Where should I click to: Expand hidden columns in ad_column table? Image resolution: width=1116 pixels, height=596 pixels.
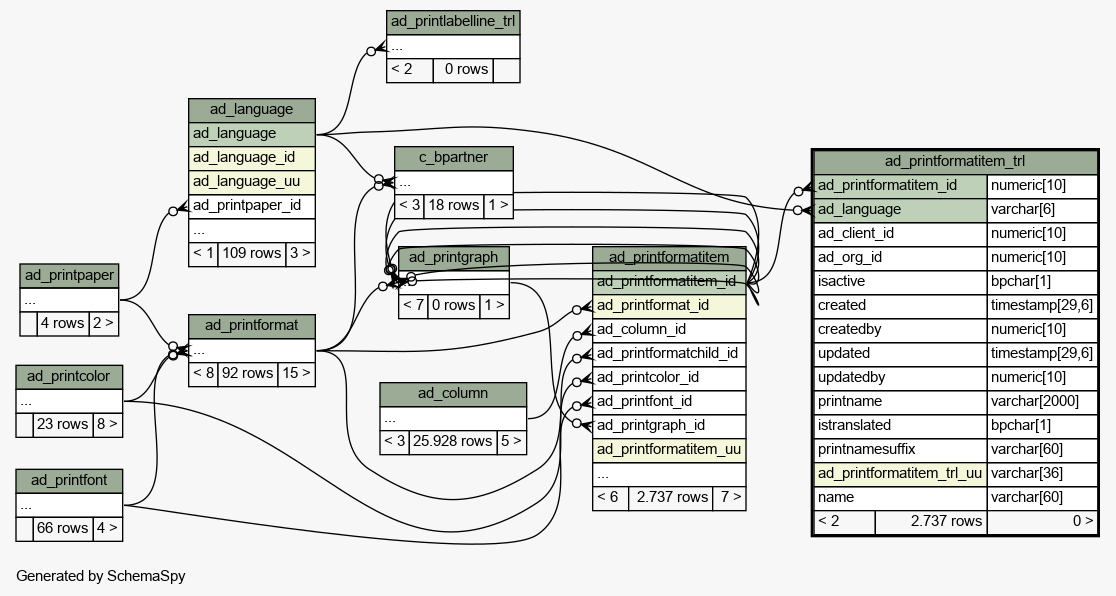pos(452,417)
